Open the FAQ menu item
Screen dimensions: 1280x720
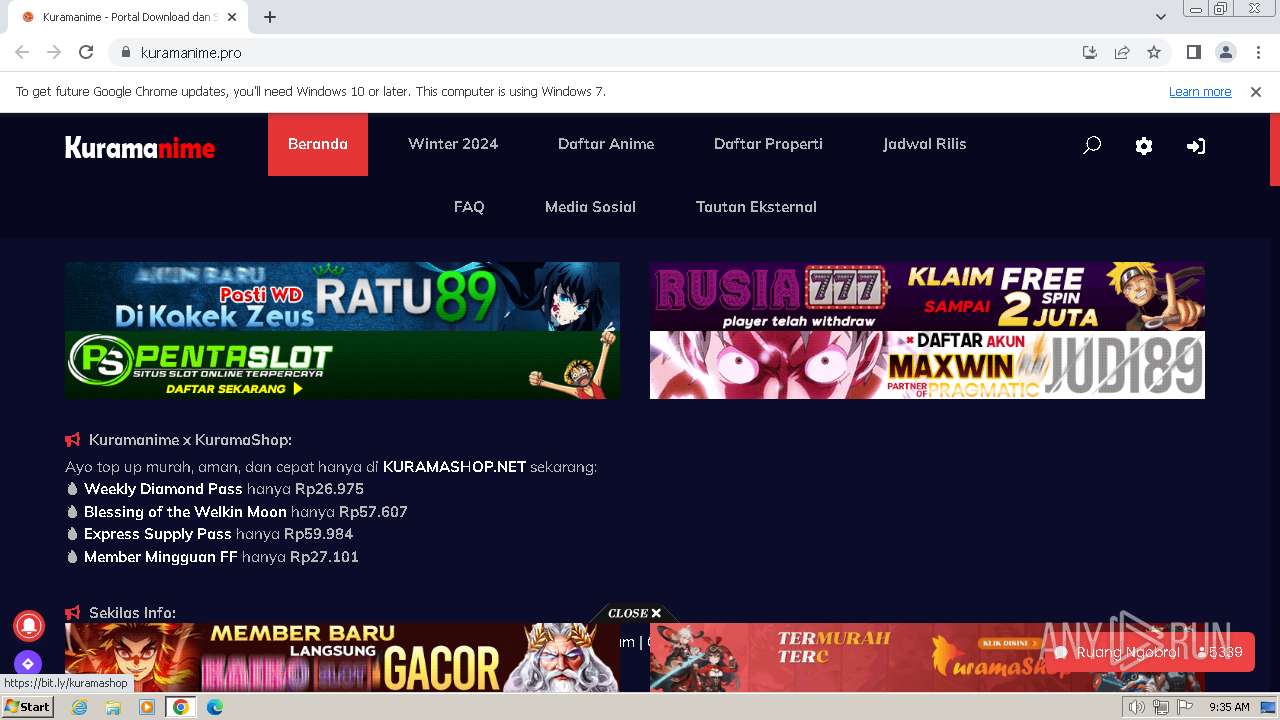(469, 207)
